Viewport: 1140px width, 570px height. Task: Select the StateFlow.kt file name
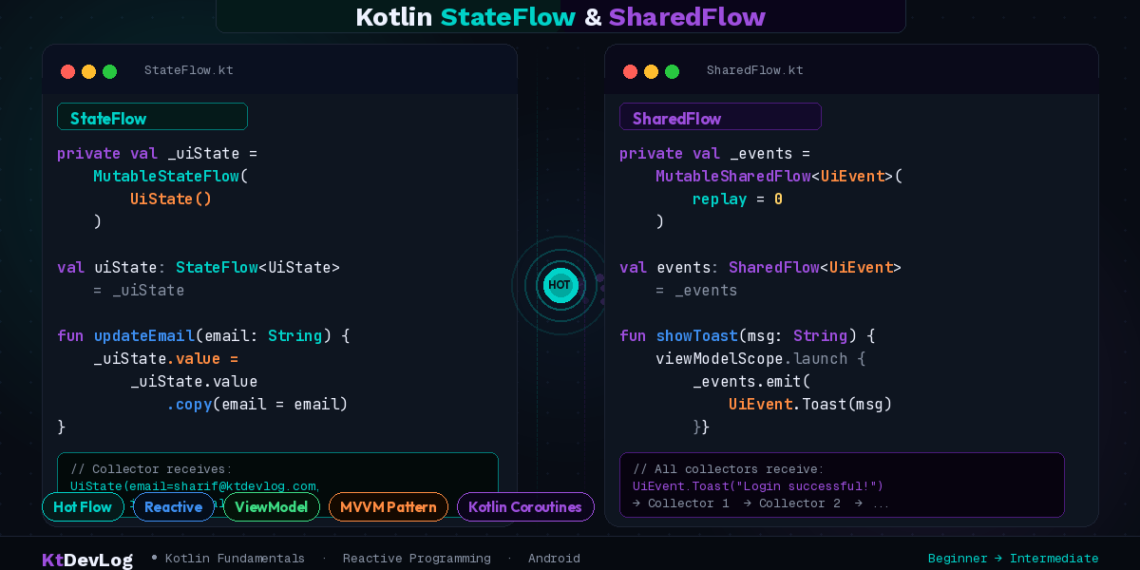coord(189,71)
